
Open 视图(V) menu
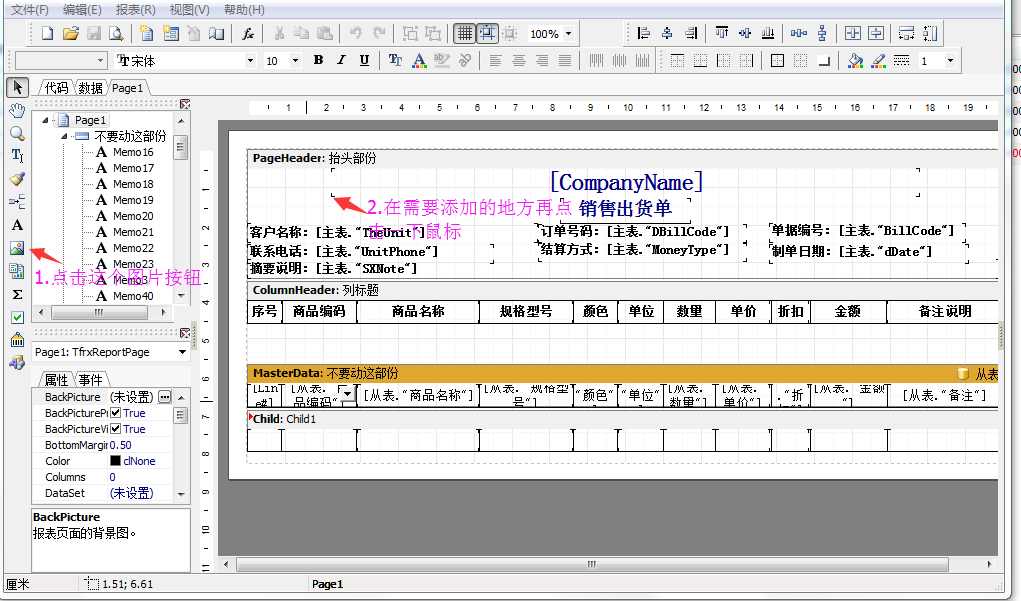pyautogui.click(x=189, y=9)
